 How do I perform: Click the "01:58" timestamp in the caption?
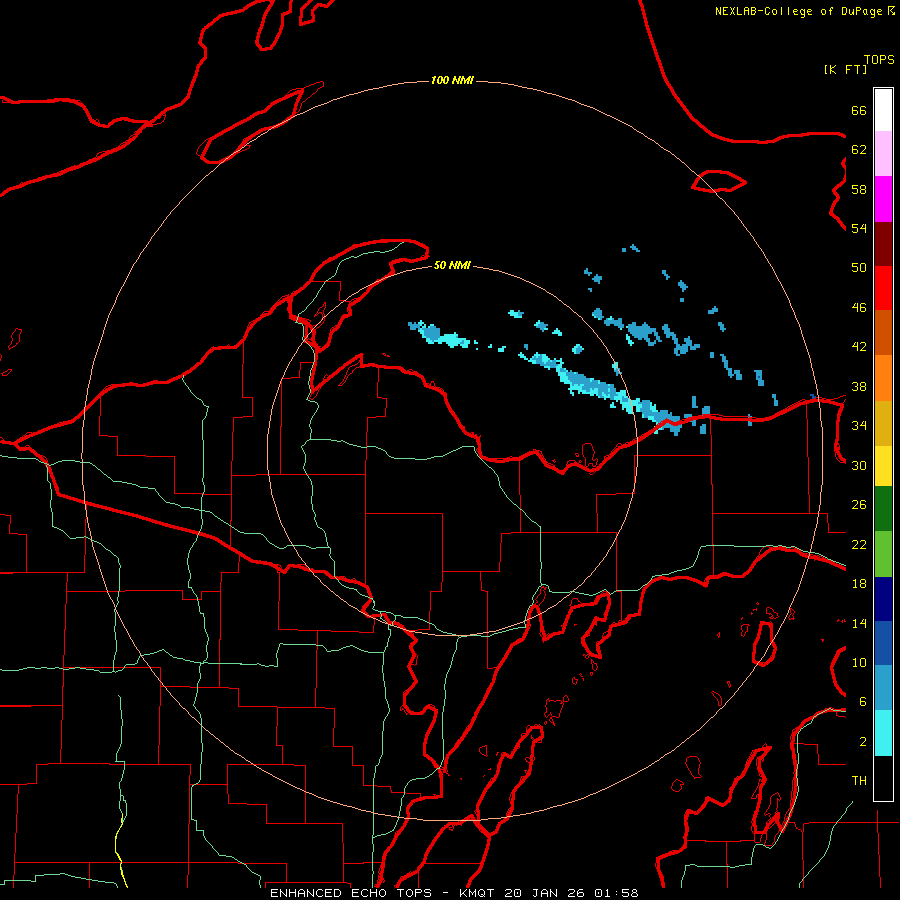pyautogui.click(x=616, y=893)
